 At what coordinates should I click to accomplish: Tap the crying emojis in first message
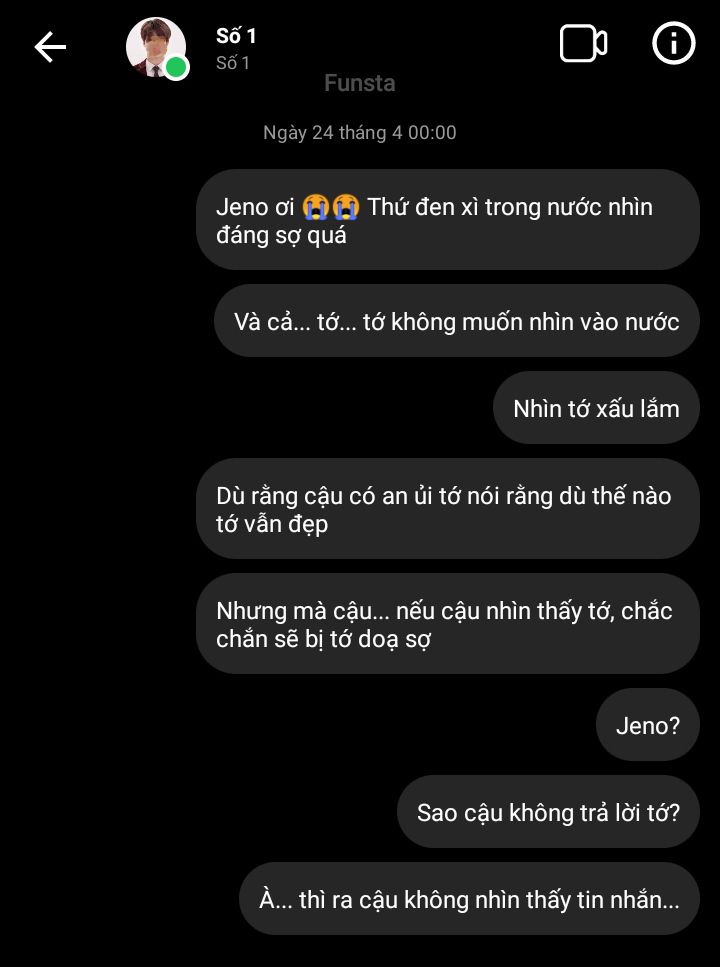point(331,207)
